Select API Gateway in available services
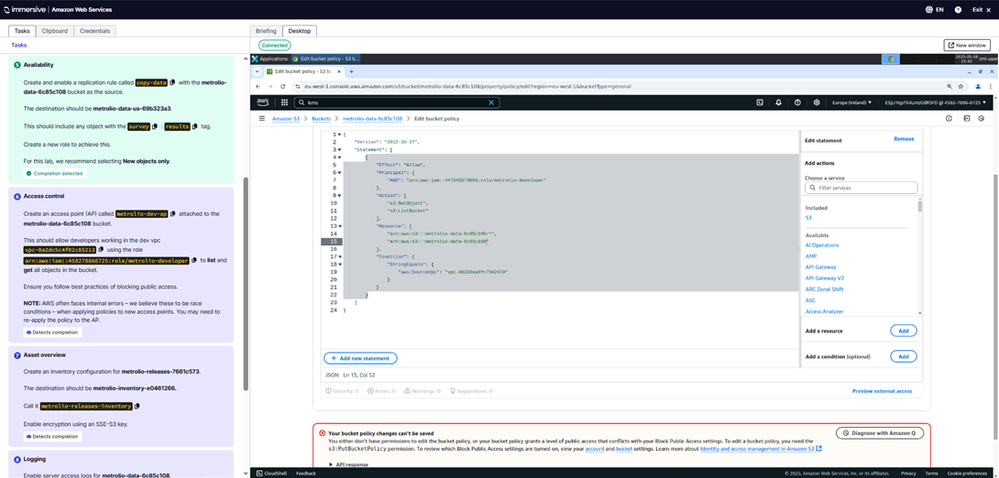 [x=821, y=267]
